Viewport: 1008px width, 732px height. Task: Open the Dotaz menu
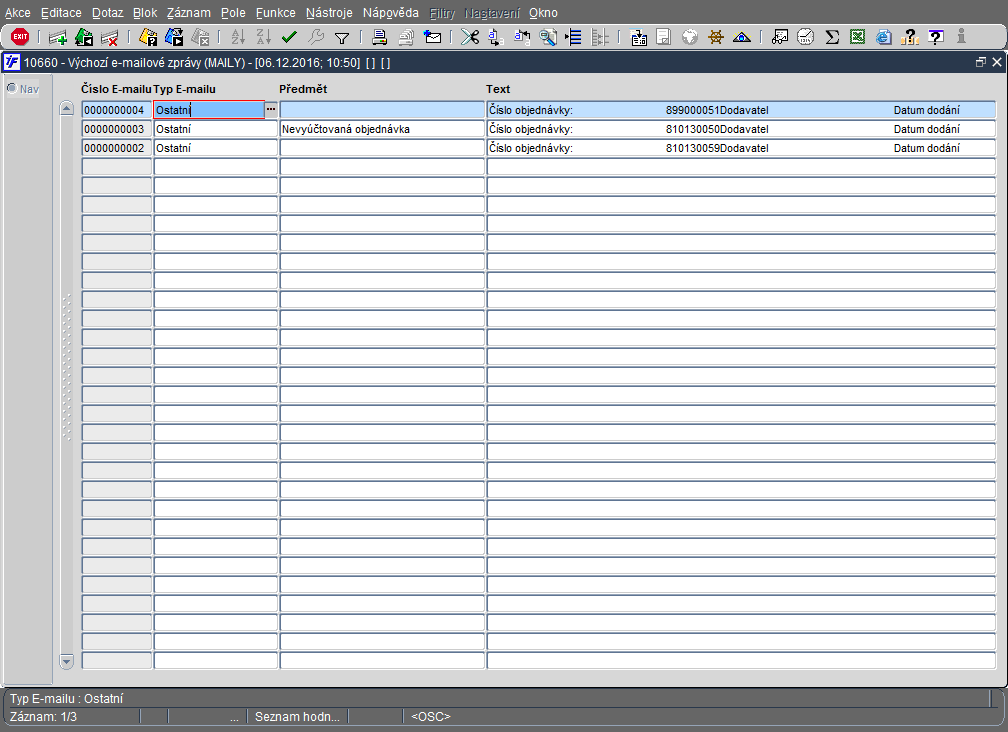(x=107, y=13)
